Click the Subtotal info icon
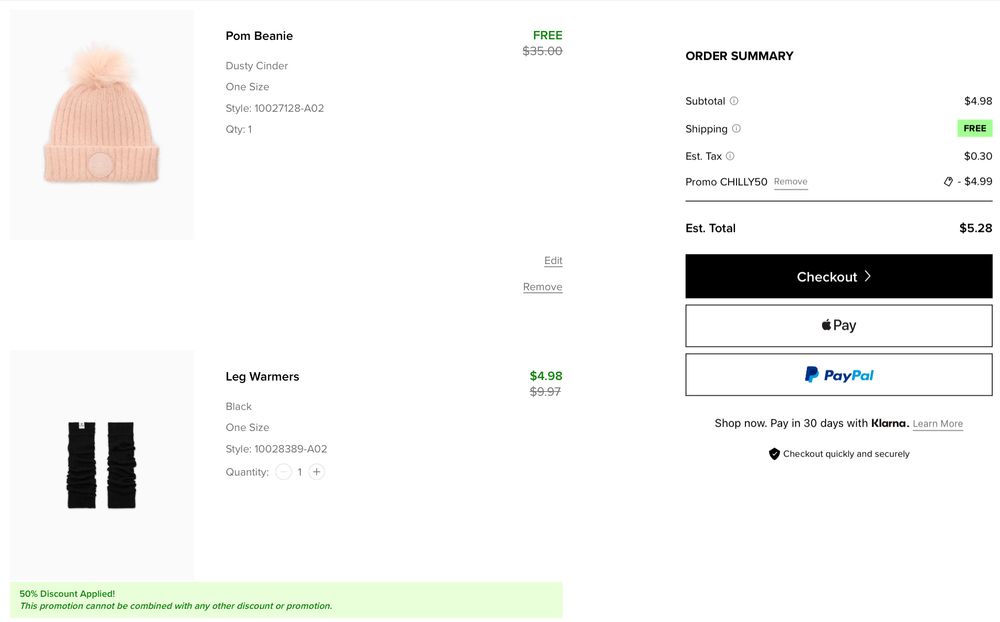The image size is (1000, 622). click(x=734, y=101)
